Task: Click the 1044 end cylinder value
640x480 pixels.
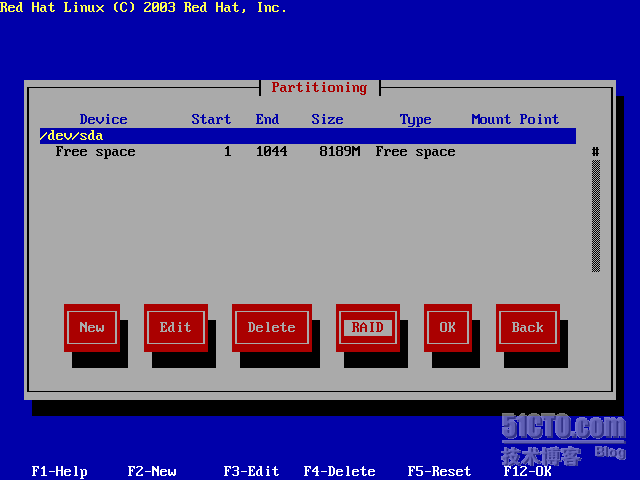Action: click(x=271, y=152)
